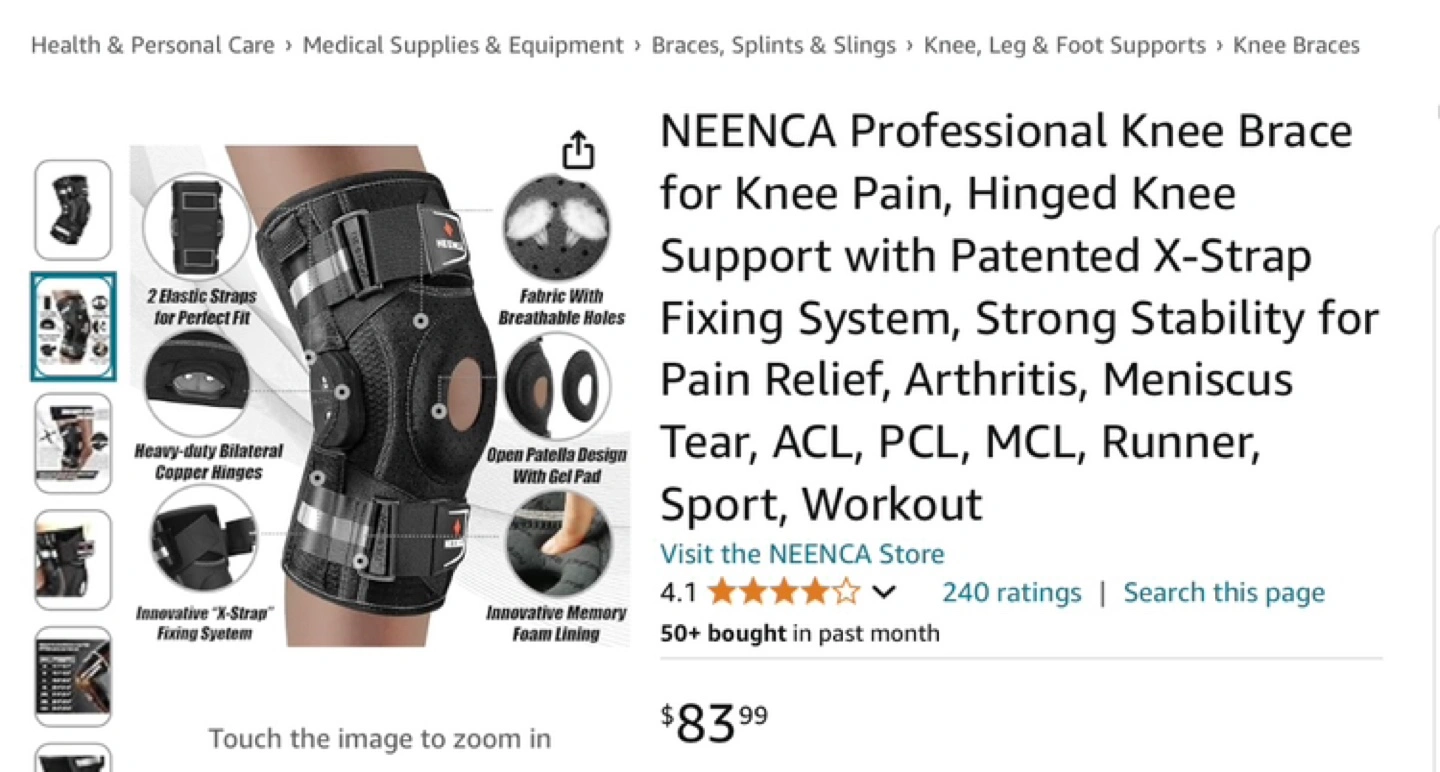Open the 240 ratings link
Image resolution: width=1440 pixels, height=772 pixels.
[x=1011, y=592]
